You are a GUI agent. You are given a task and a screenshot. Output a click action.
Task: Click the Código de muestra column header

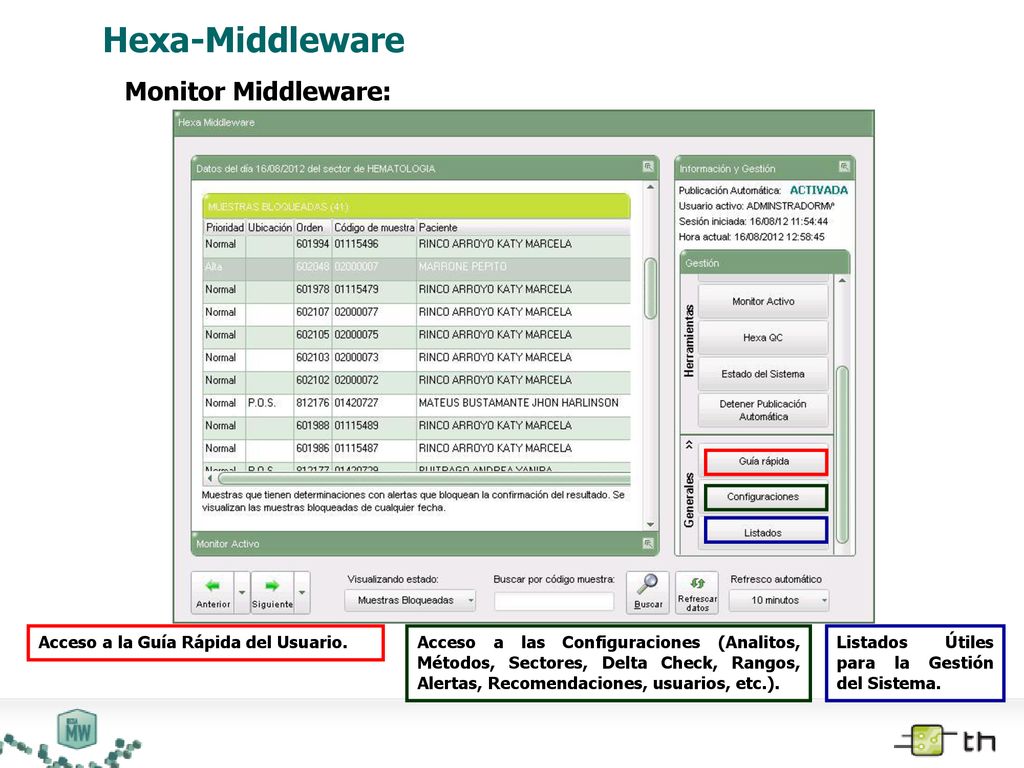pos(374,227)
